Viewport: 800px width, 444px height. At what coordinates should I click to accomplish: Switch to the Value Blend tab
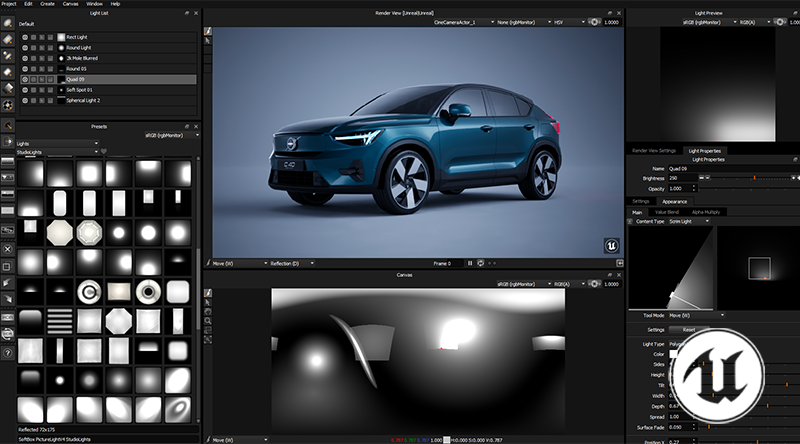click(x=667, y=212)
